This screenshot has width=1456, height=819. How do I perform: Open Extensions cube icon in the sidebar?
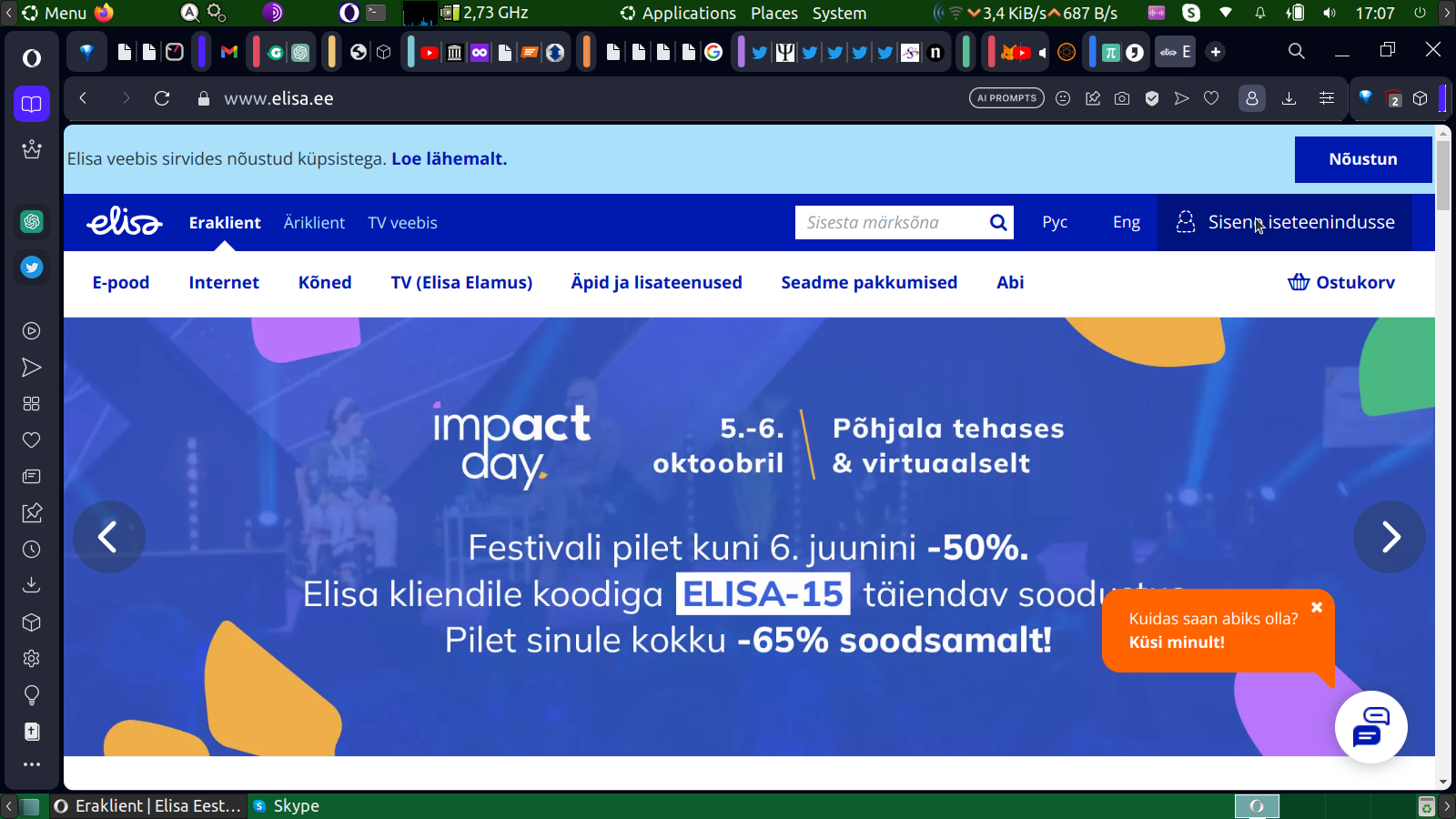tap(32, 622)
